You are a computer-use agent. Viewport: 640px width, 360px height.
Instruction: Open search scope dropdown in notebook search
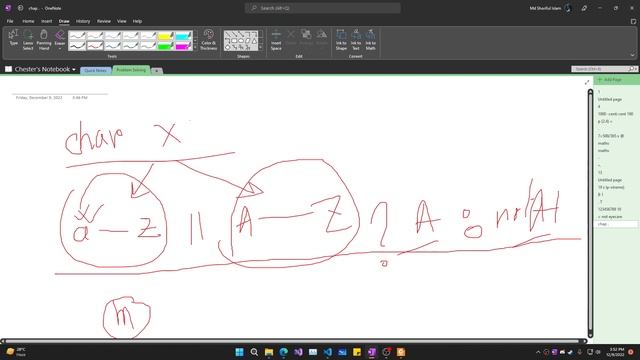635,69
